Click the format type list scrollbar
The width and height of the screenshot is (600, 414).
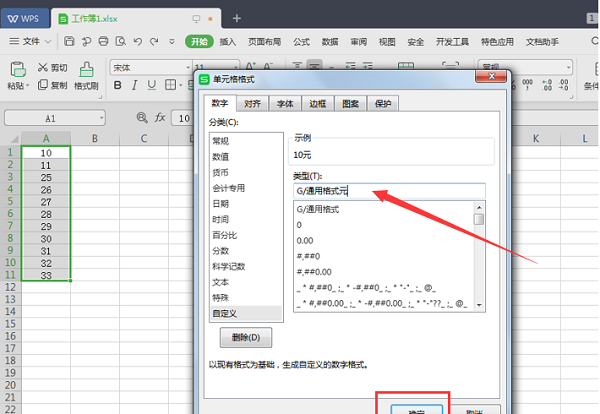479,255
